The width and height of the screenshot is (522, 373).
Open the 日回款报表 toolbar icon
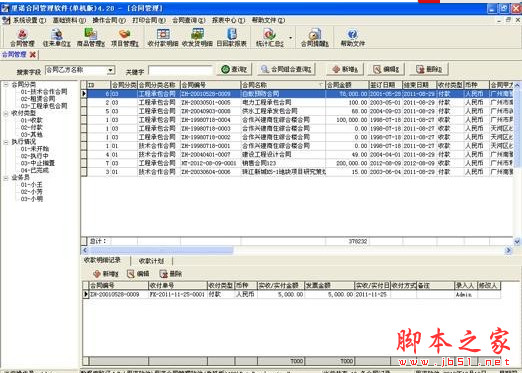[x=232, y=38]
